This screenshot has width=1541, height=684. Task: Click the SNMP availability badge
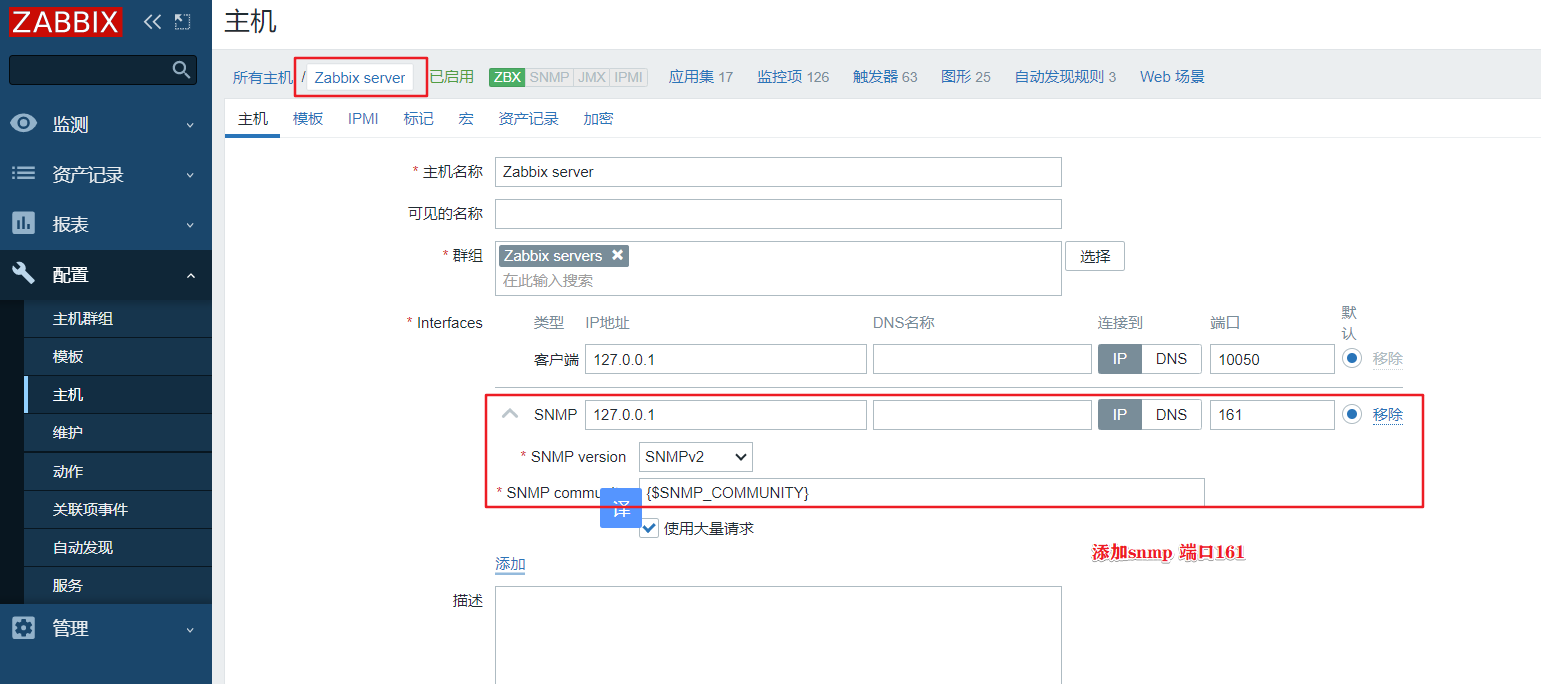coord(549,77)
